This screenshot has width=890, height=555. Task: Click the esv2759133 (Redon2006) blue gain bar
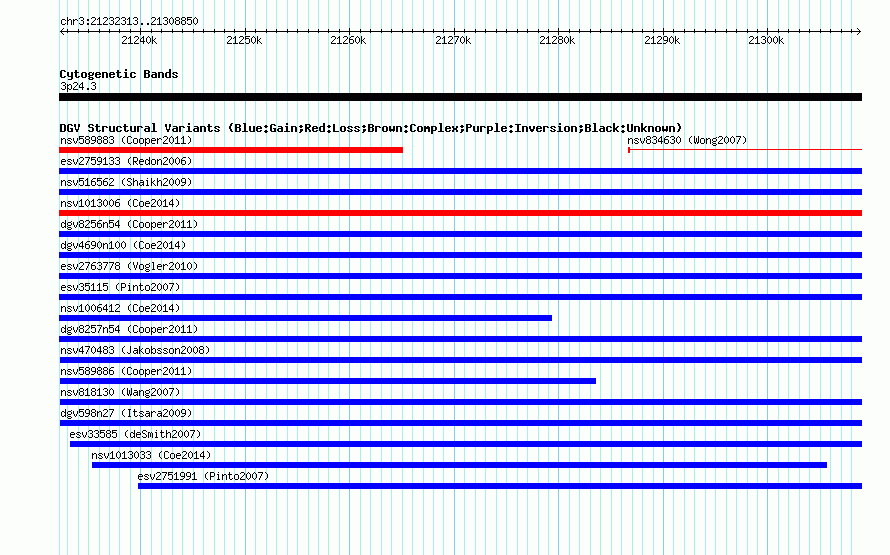460,171
